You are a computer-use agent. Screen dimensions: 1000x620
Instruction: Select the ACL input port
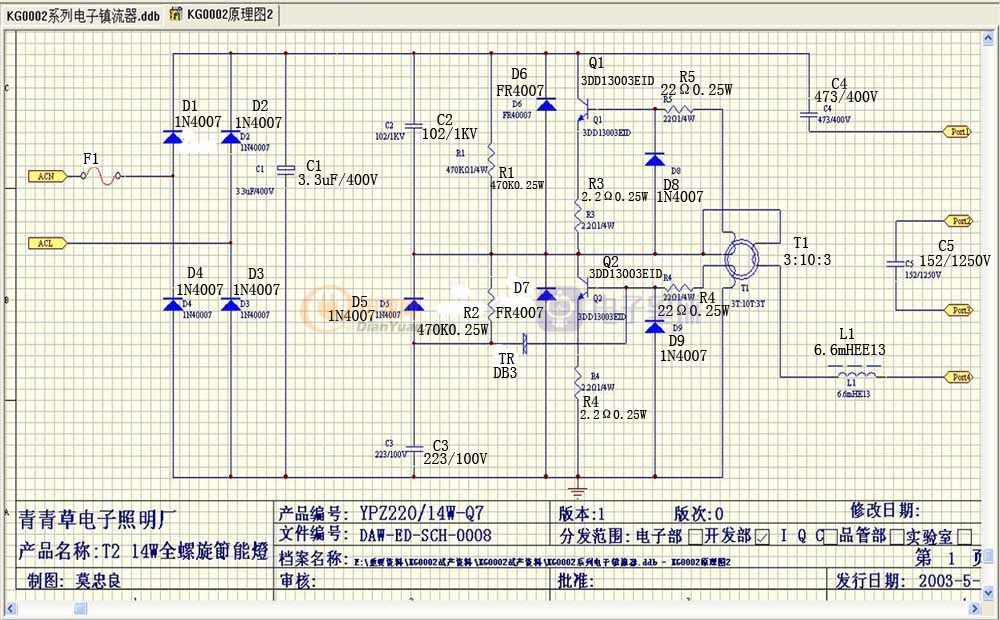(x=47, y=243)
